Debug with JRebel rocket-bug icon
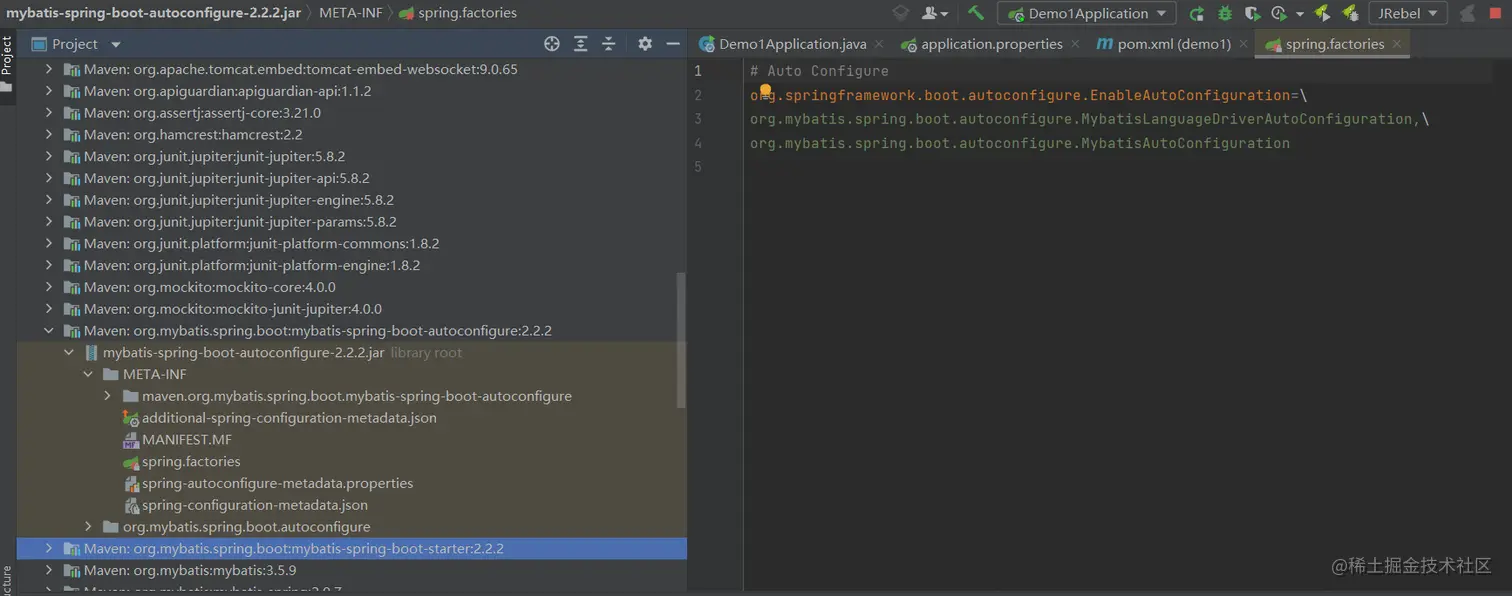Screen dimensions: 1512x596 (1350, 14)
